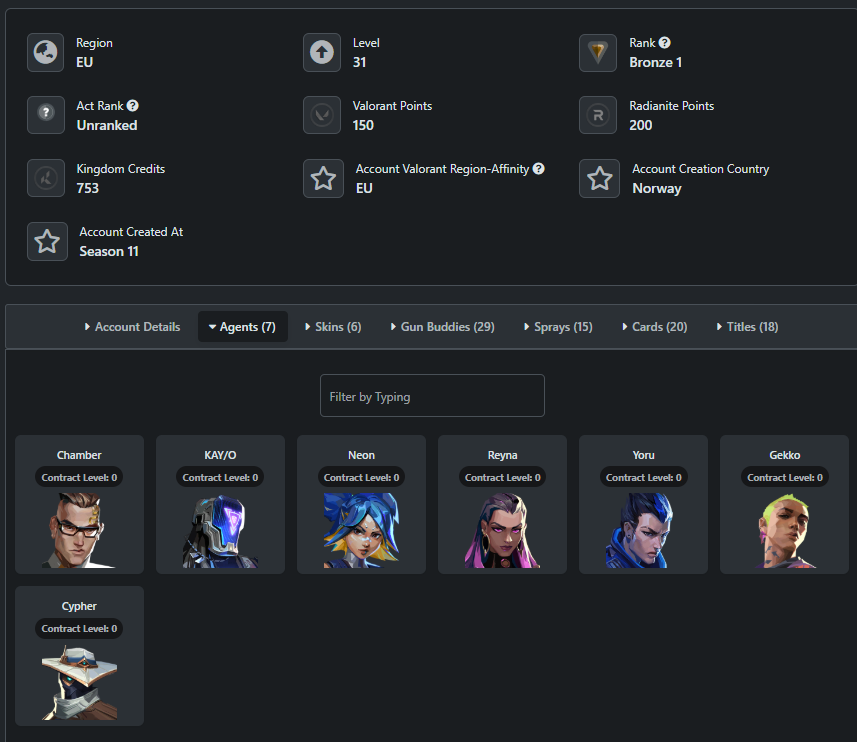Image resolution: width=857 pixels, height=742 pixels.
Task: Focus the Filter by Typing field
Action: (432, 396)
